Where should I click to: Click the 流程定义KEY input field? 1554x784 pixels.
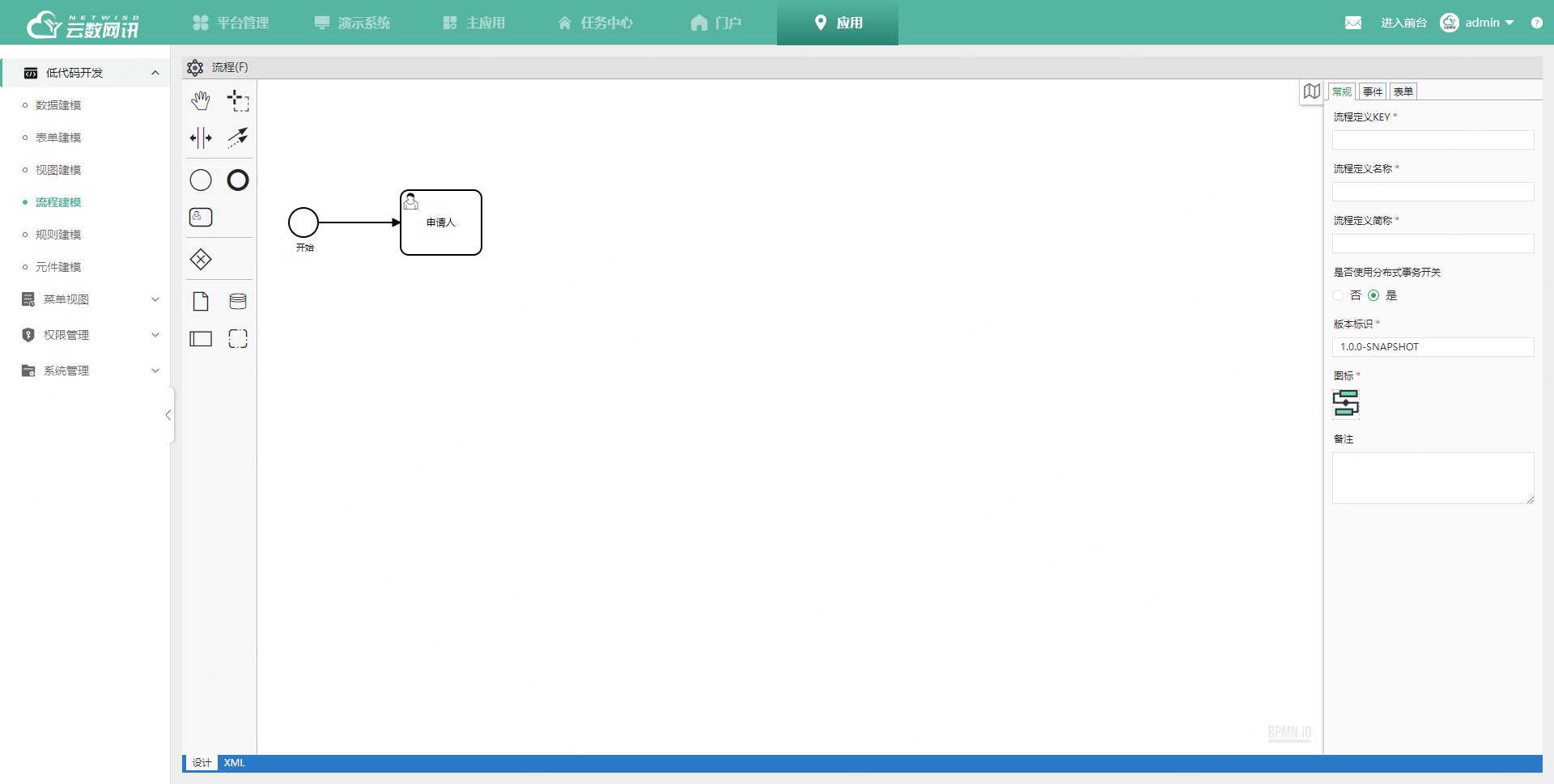(x=1433, y=139)
